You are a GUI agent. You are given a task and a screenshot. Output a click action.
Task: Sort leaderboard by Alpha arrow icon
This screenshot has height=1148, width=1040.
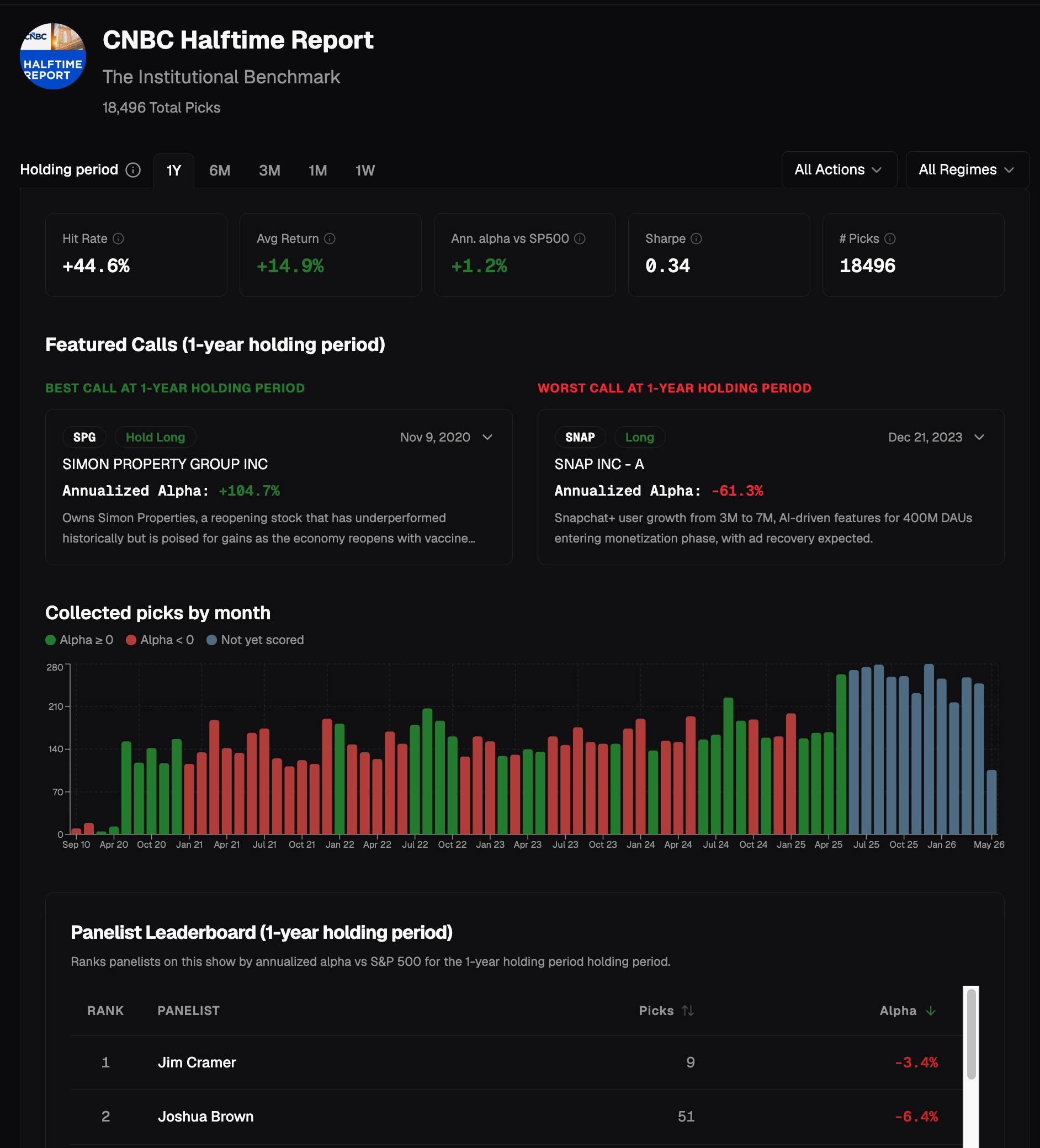(931, 1011)
